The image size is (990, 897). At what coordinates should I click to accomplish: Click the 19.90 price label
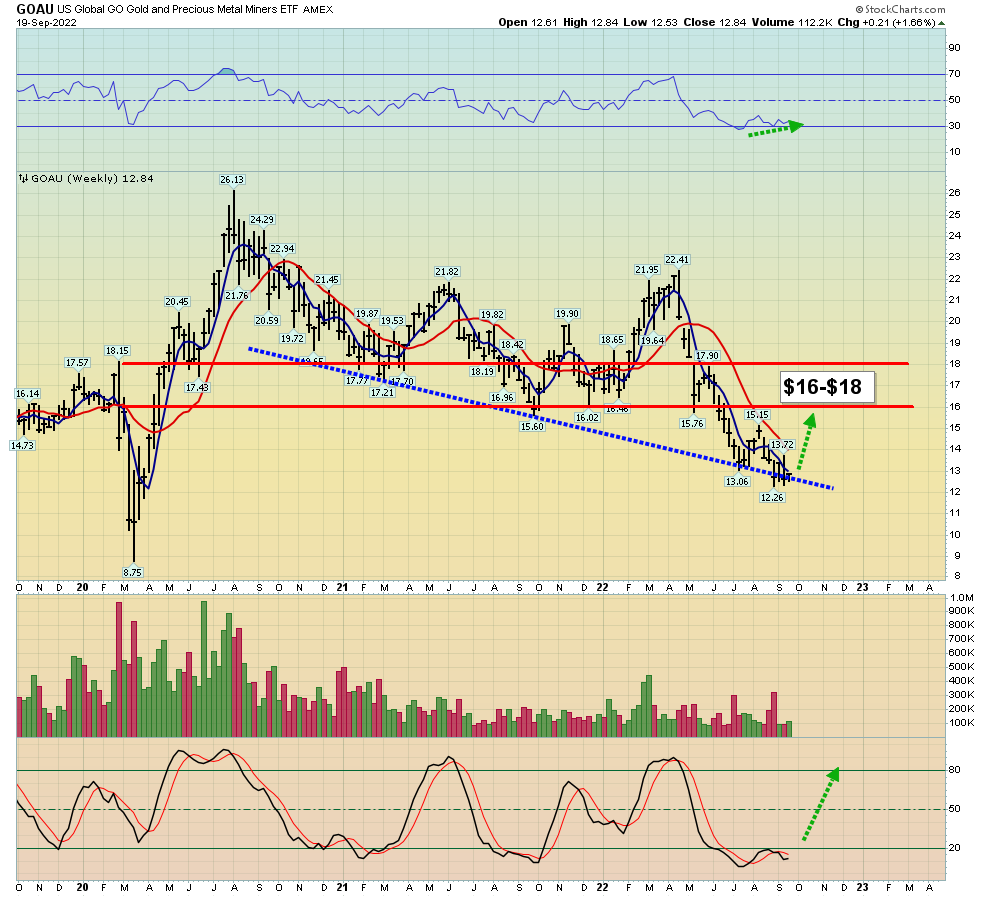pos(567,314)
